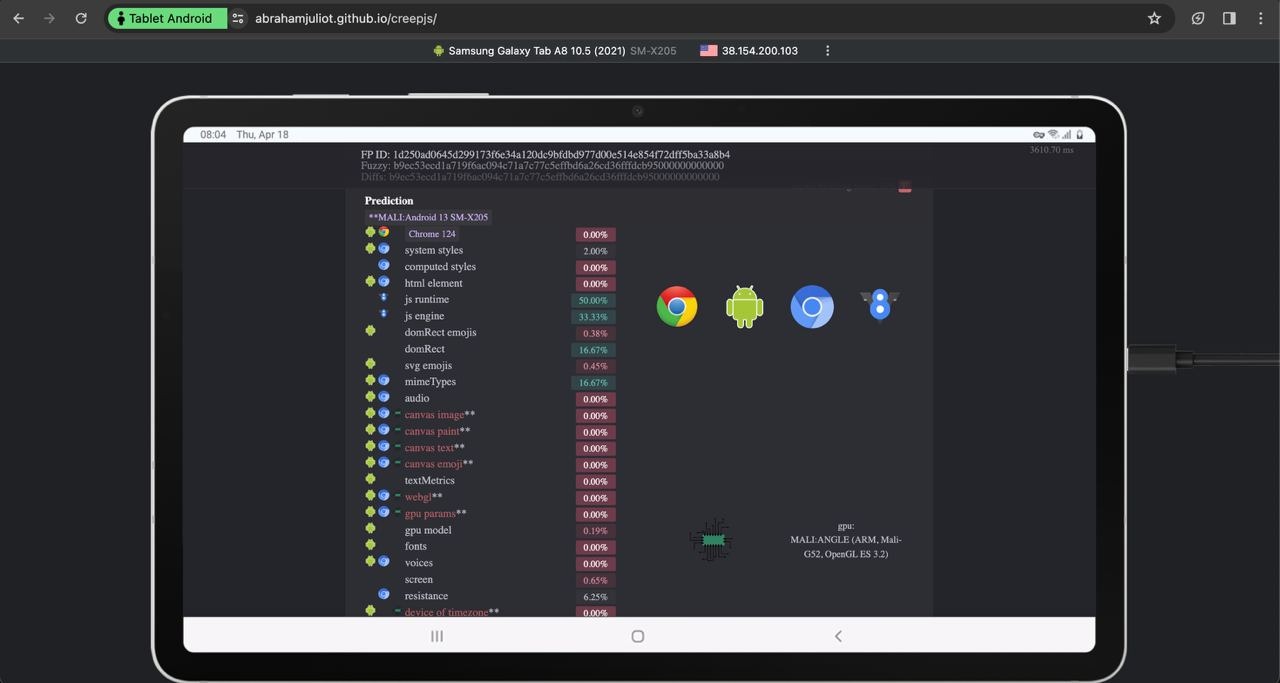Click the view site information icon

pyautogui.click(x=237, y=18)
